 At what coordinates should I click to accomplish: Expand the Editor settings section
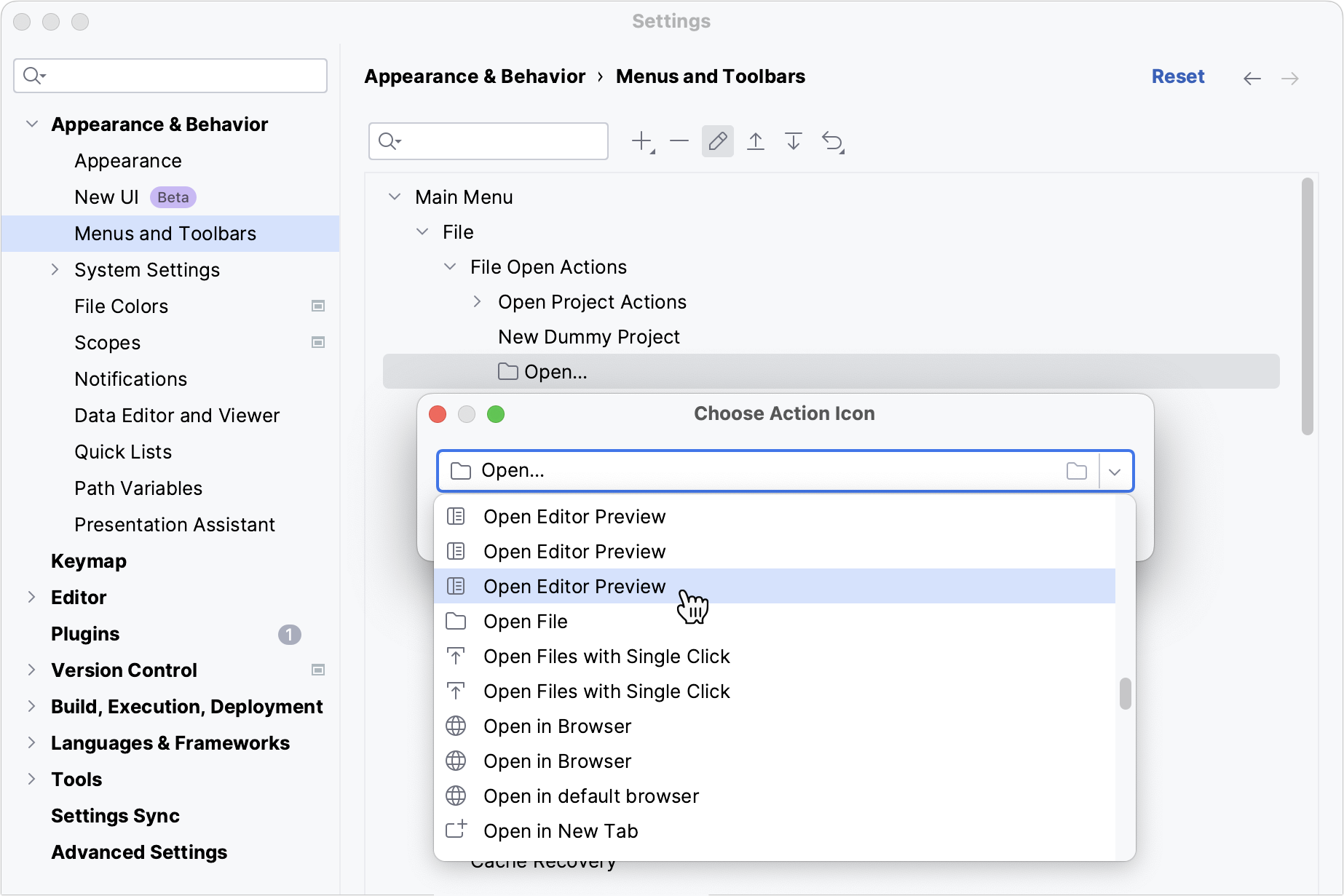tap(31, 598)
